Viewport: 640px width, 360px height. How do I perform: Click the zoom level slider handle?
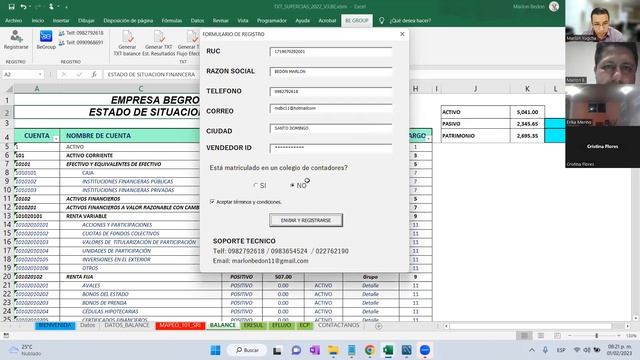[x=596, y=336]
